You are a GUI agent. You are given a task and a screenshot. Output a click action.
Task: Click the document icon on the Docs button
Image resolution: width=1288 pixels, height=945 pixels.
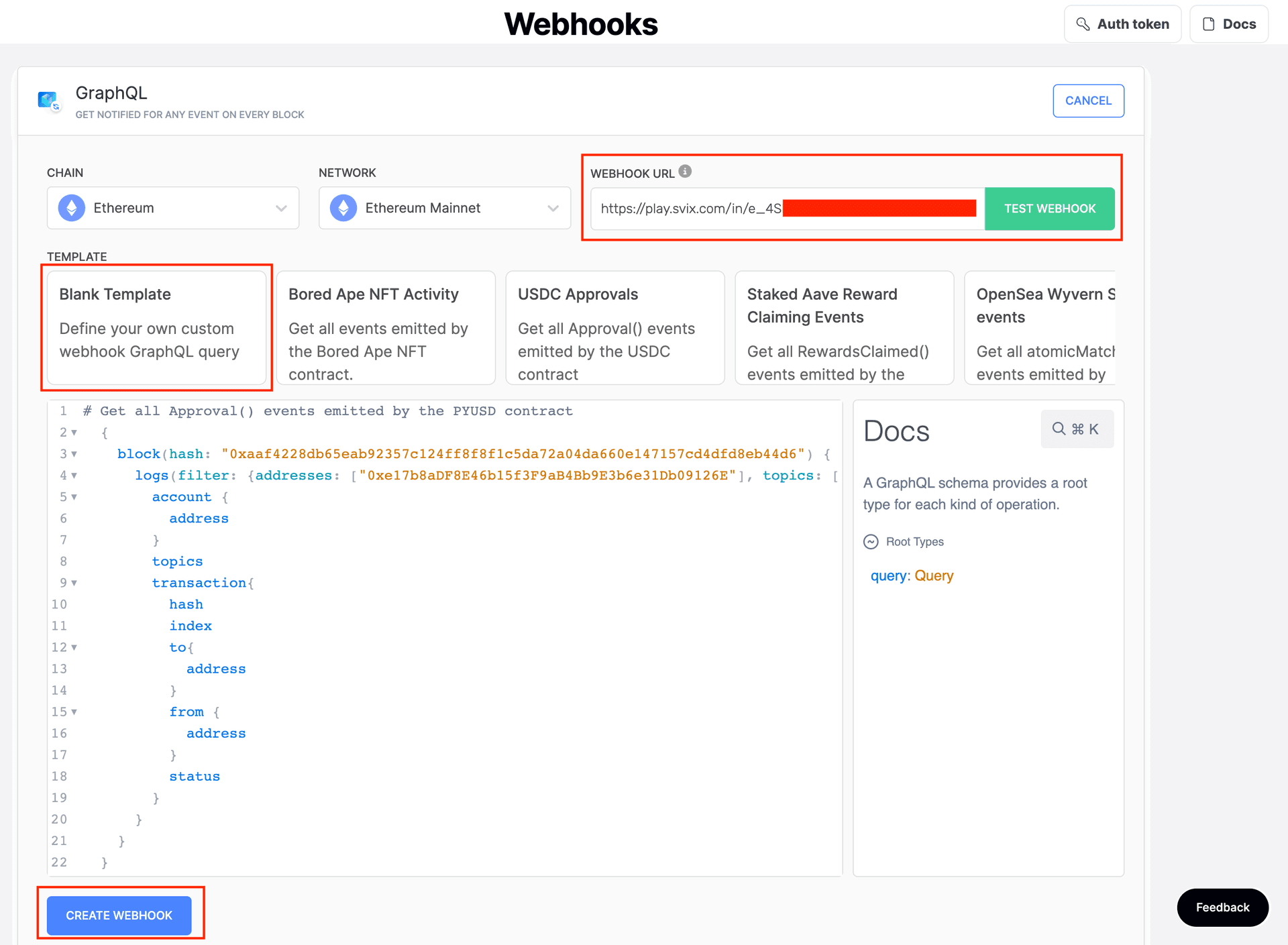(1207, 23)
